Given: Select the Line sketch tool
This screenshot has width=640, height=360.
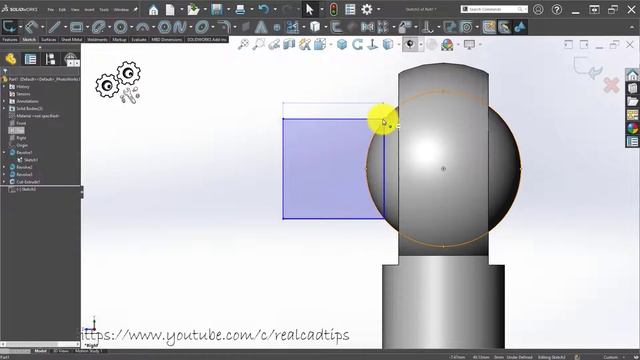Looking at the screenshot, I should pos(54,27).
